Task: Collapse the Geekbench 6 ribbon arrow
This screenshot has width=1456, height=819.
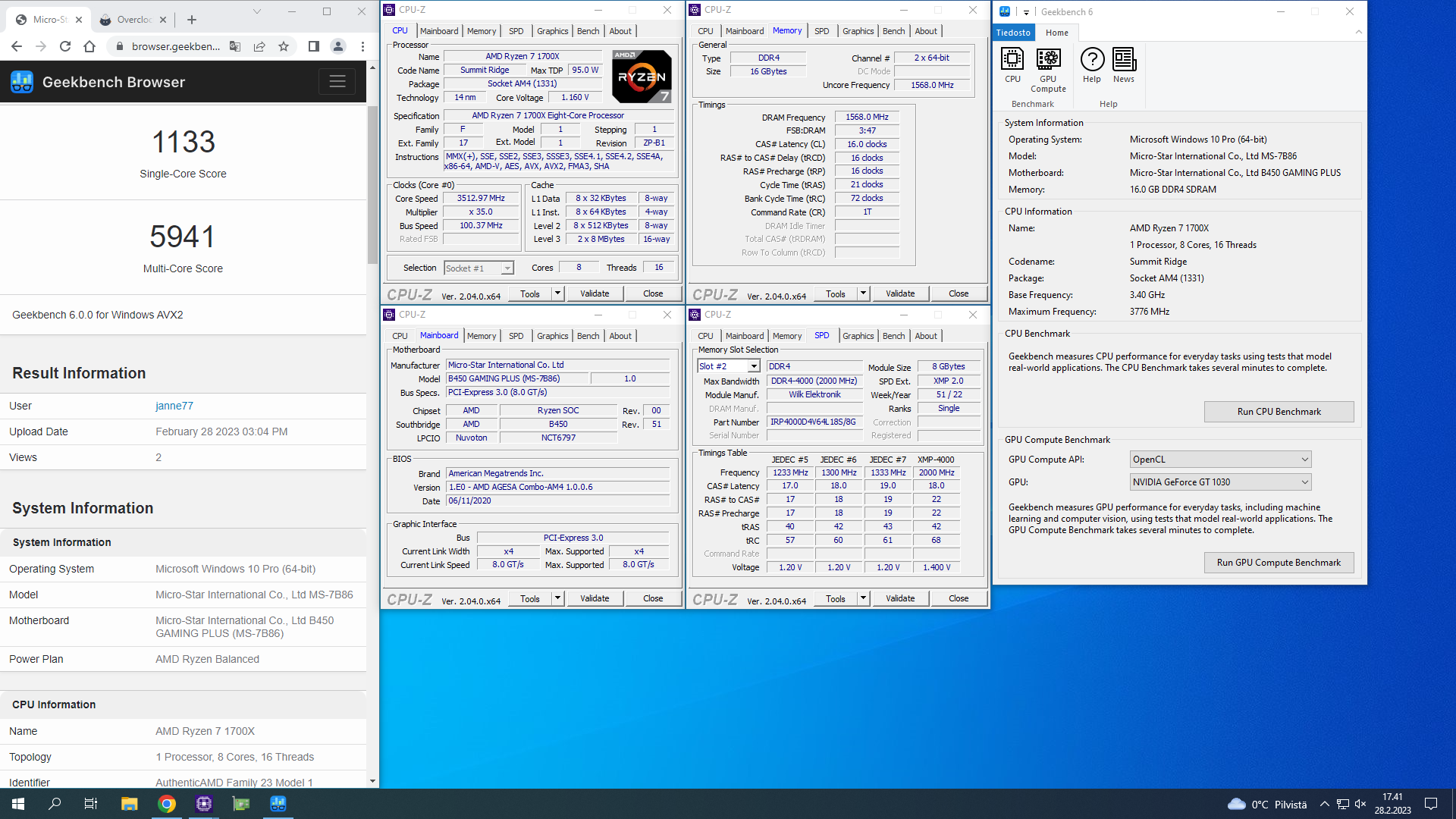Action: 1358,32
